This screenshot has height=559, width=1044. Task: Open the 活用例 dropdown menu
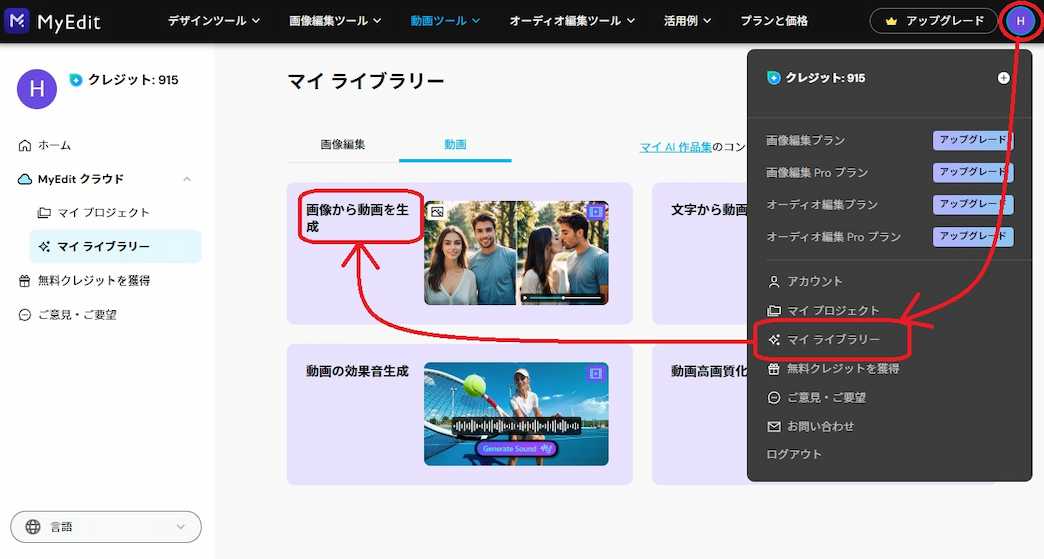tap(687, 21)
